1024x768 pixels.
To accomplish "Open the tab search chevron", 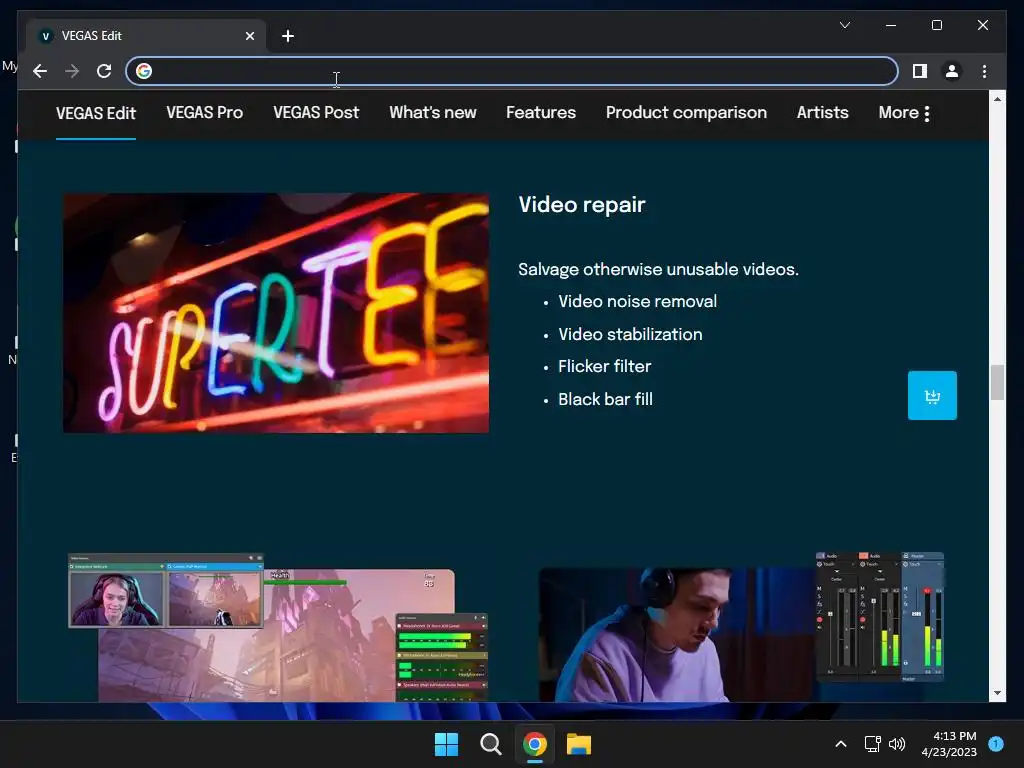I will point(844,25).
